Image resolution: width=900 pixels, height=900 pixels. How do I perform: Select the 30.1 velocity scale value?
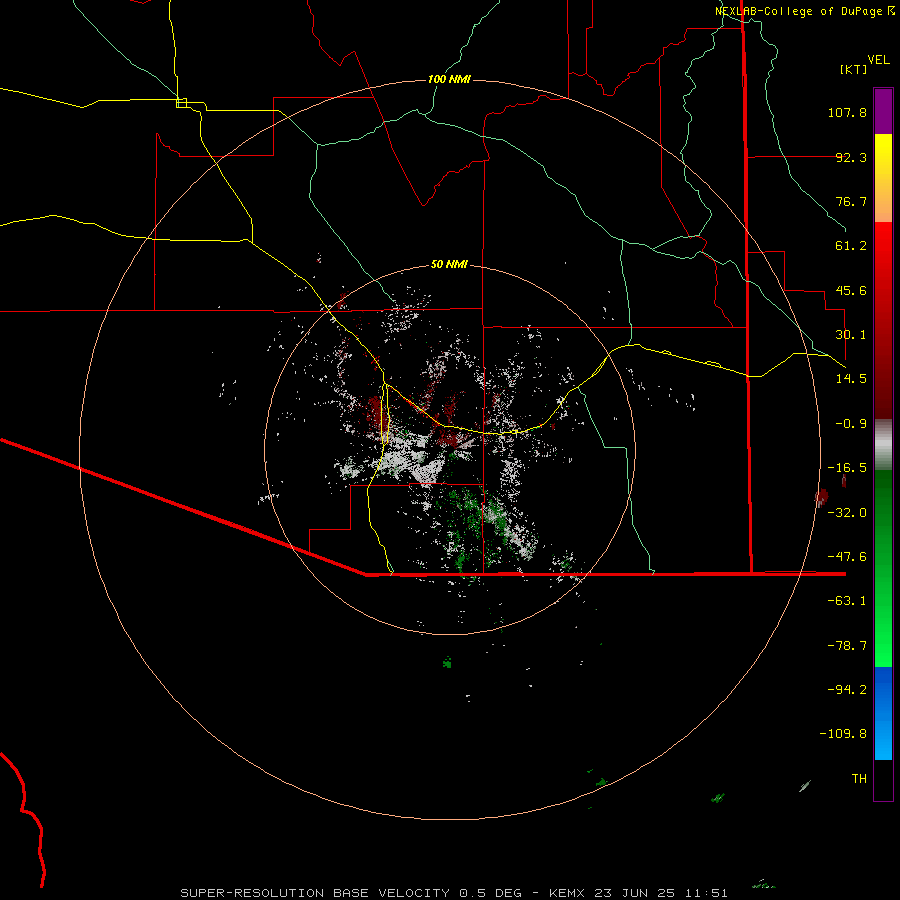coord(851,335)
